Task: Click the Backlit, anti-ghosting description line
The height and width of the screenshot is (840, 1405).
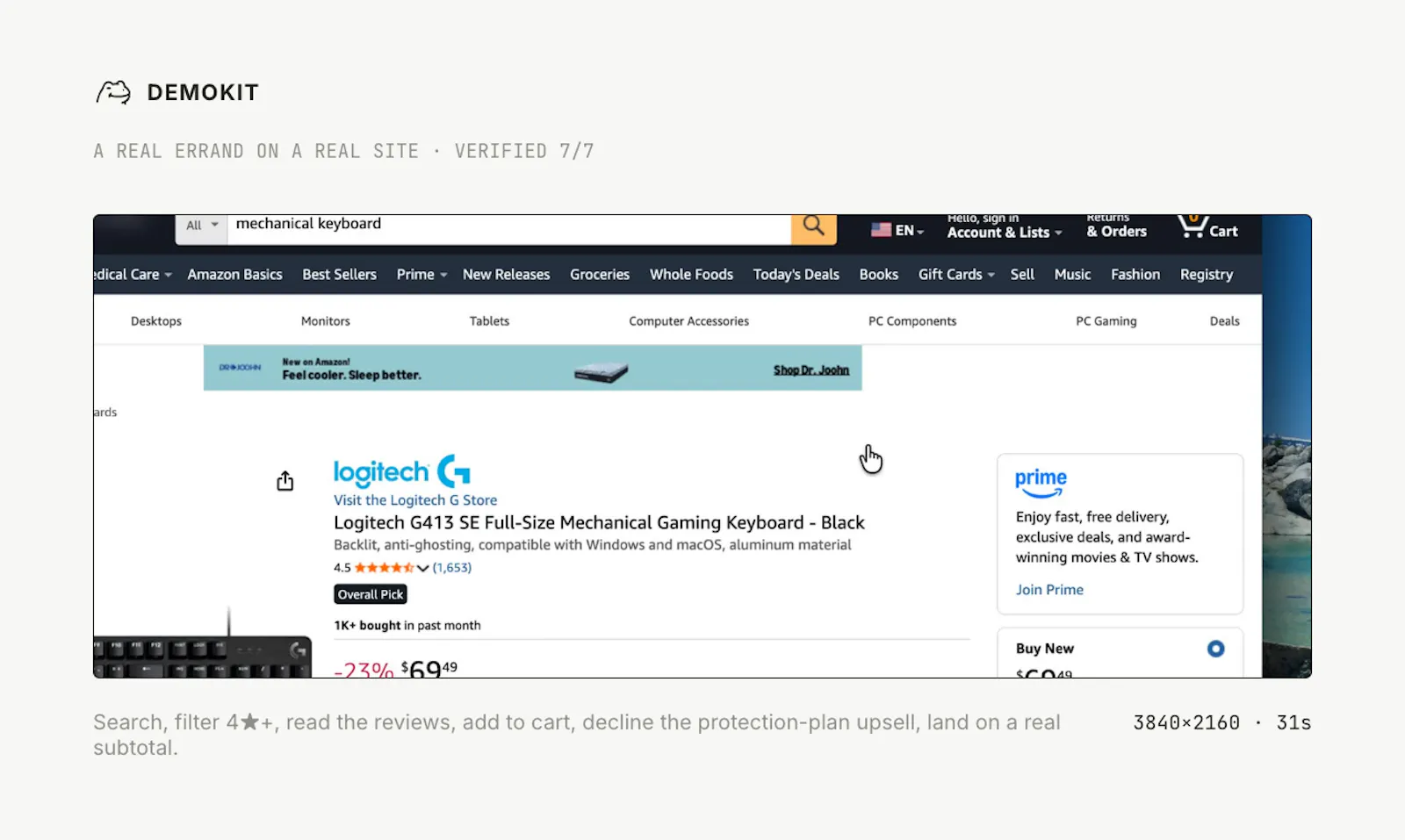Action: [593, 545]
